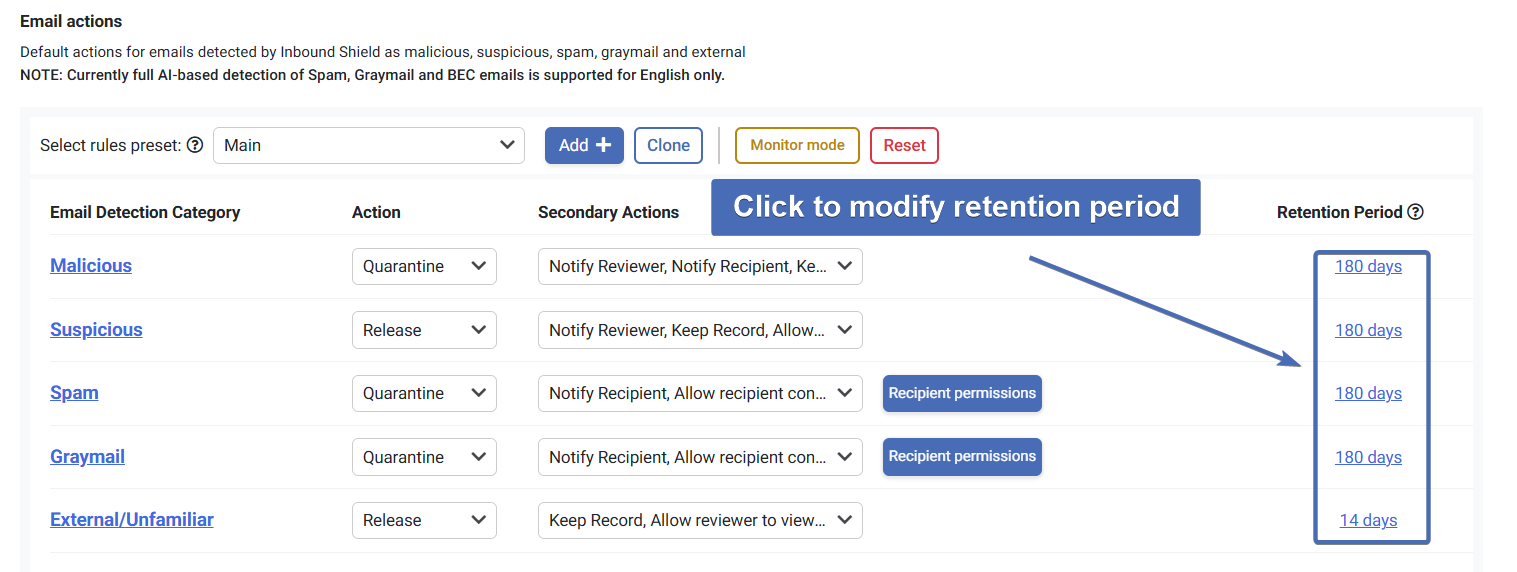Expand Secondary Actions dropdown for Spam
The height and width of the screenshot is (572, 1517).
pyautogui.click(x=700, y=393)
